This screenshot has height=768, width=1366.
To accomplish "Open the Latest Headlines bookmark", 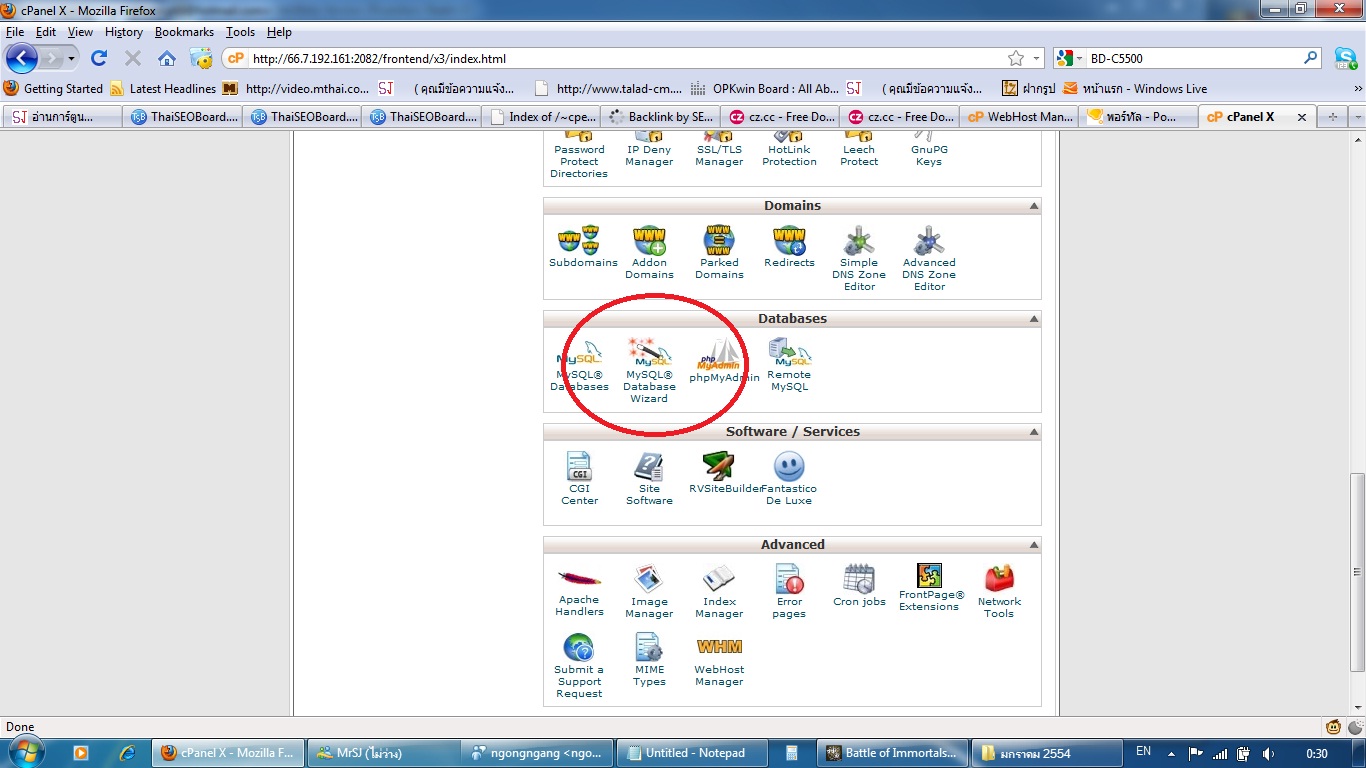I will pos(163,89).
